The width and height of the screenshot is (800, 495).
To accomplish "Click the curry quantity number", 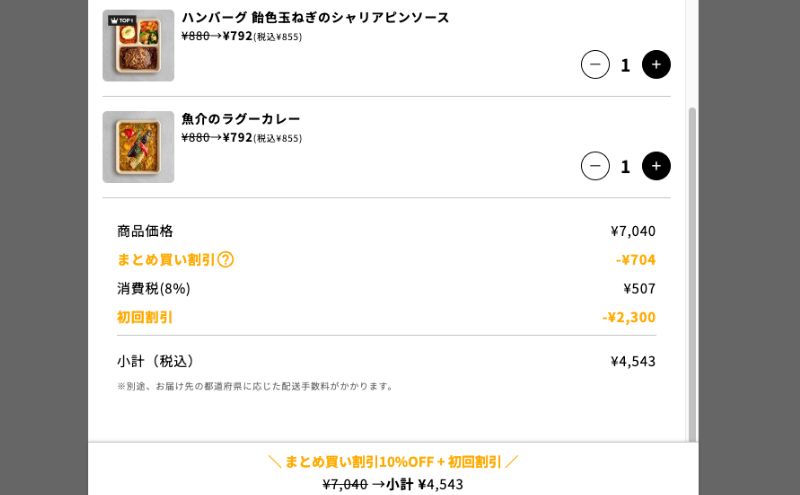I will (x=625, y=166).
